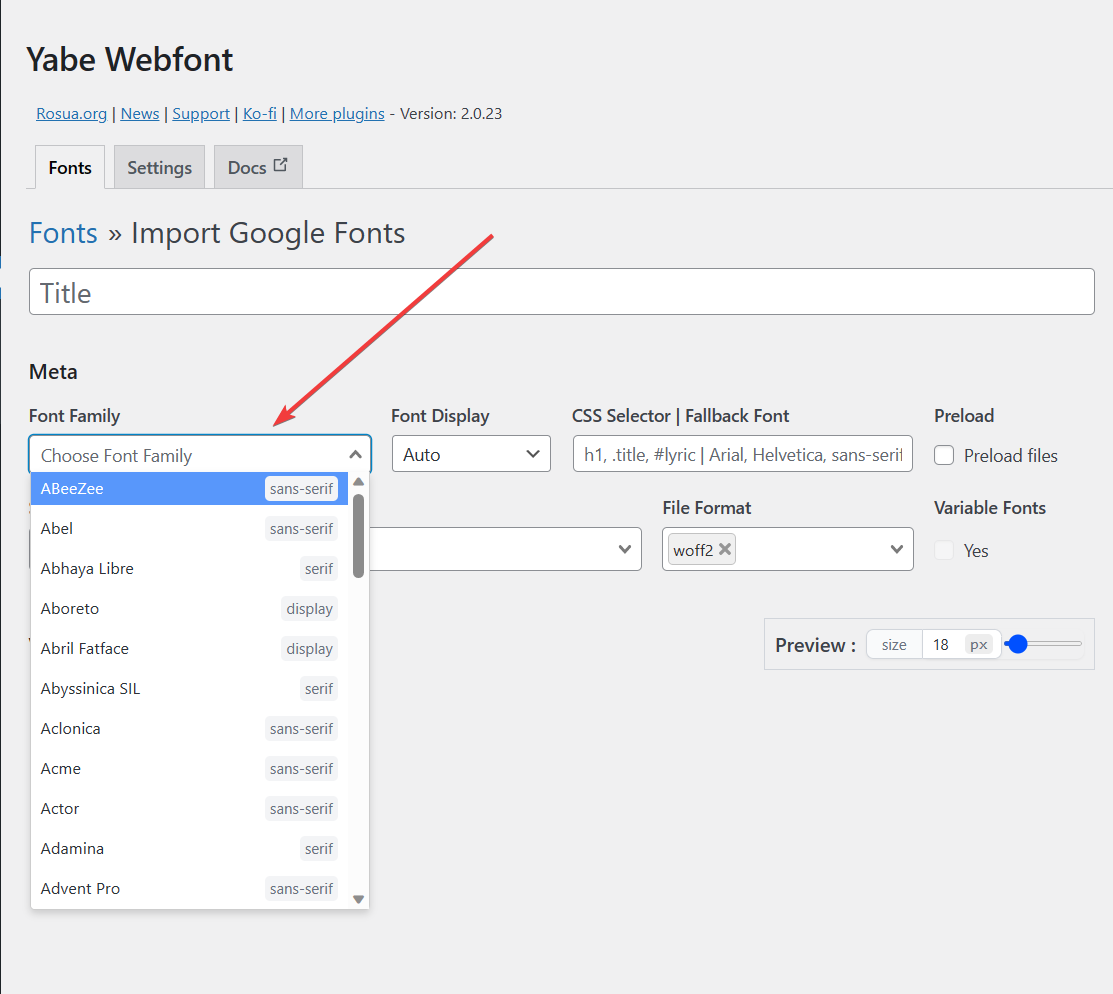Select Abril Fatface font
Image resolution: width=1113 pixels, height=994 pixels.
pos(189,648)
